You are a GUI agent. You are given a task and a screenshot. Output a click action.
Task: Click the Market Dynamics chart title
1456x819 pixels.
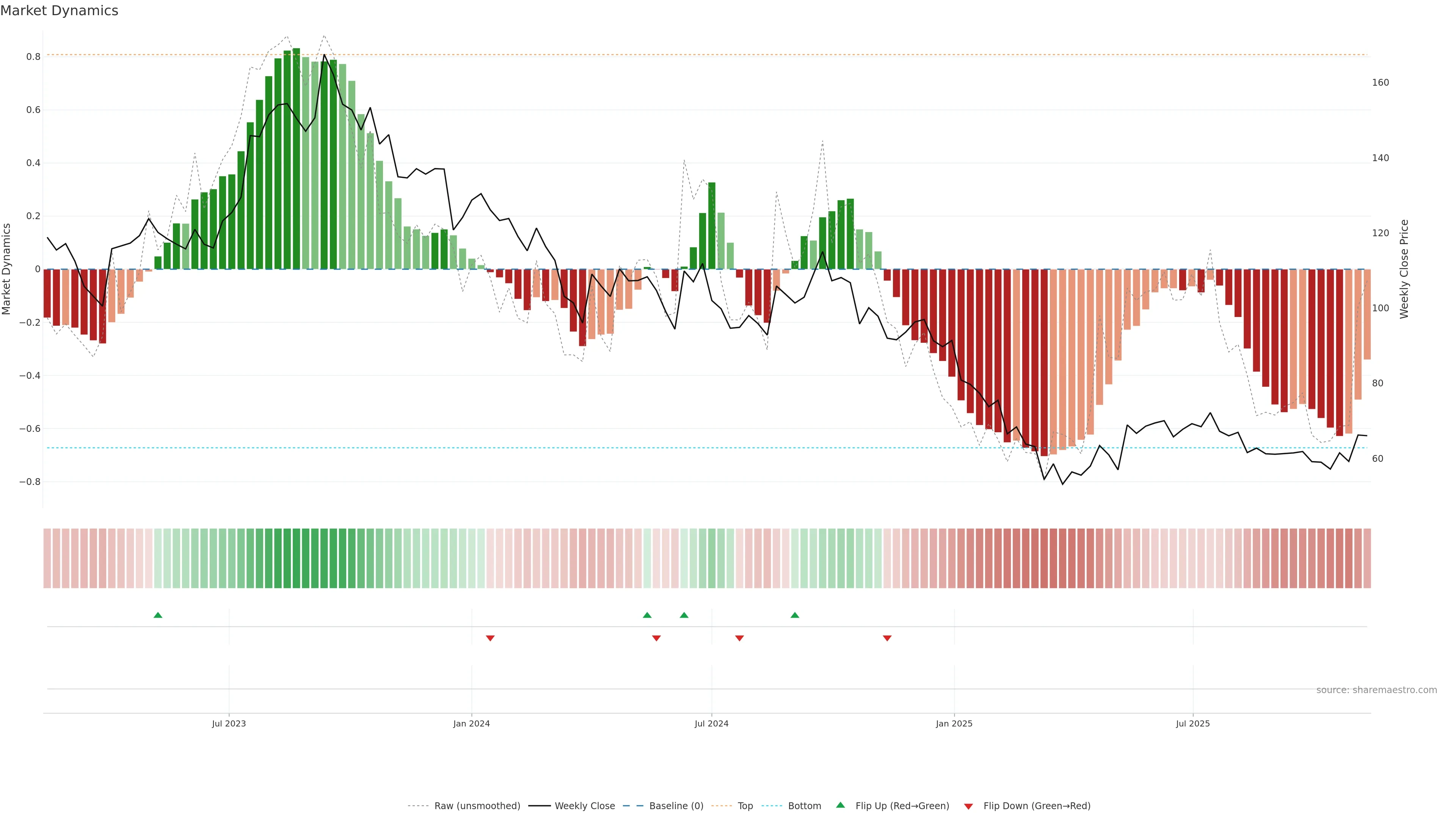tap(60, 11)
